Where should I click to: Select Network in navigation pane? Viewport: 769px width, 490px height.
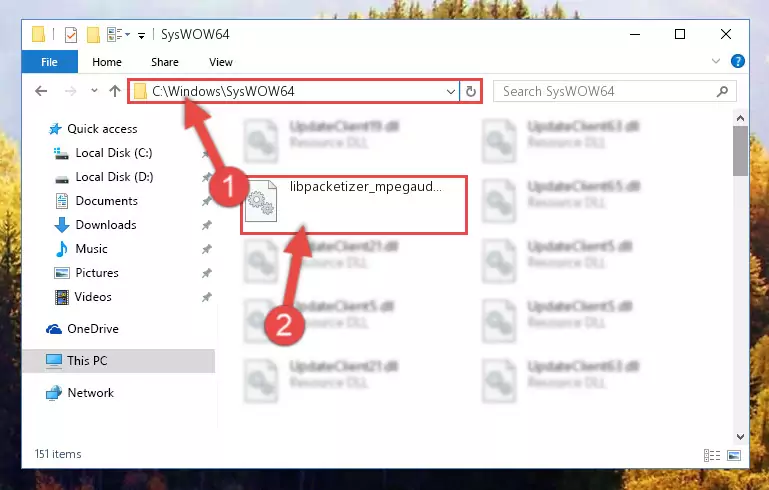90,393
